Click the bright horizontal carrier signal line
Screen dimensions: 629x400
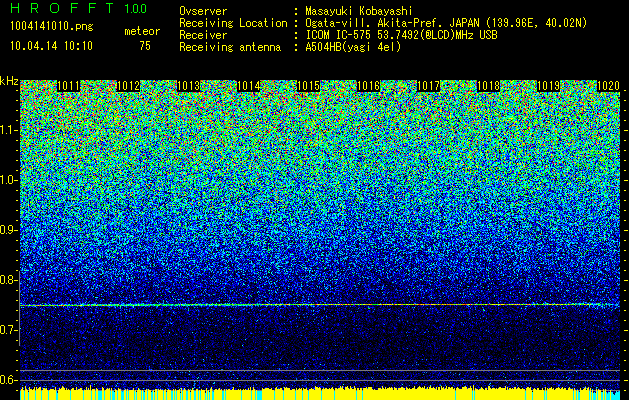[x=320, y=305]
